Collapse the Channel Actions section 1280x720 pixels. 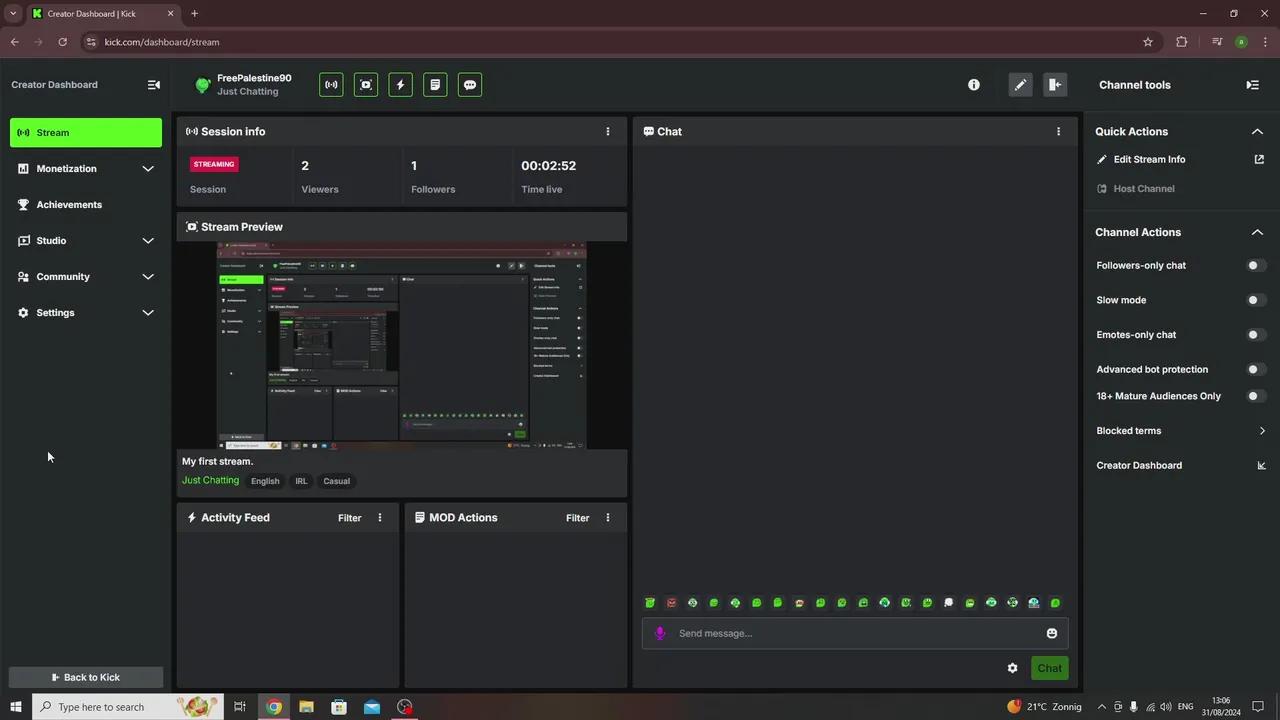(1257, 232)
